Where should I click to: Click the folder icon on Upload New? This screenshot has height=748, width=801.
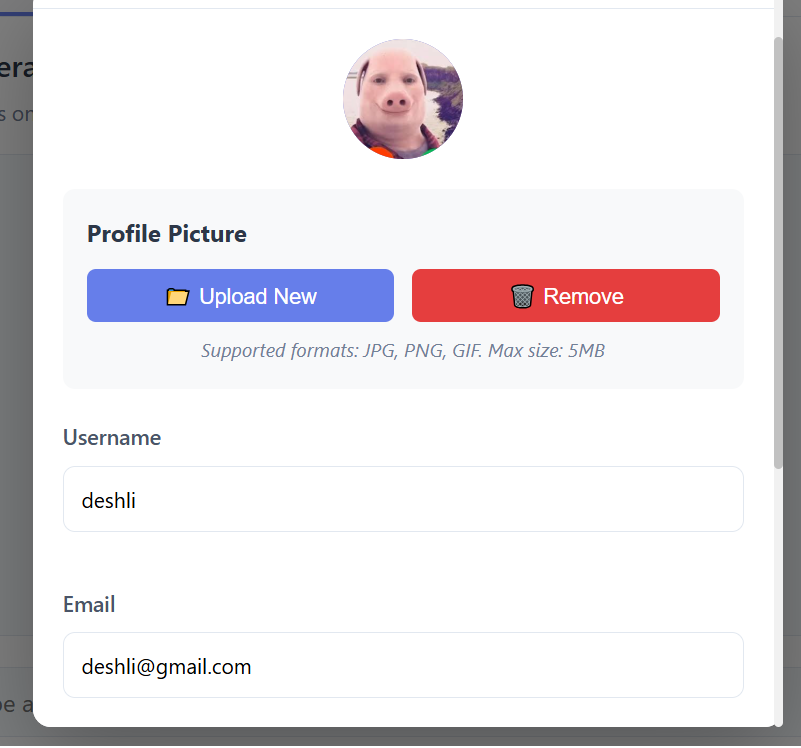(x=178, y=296)
